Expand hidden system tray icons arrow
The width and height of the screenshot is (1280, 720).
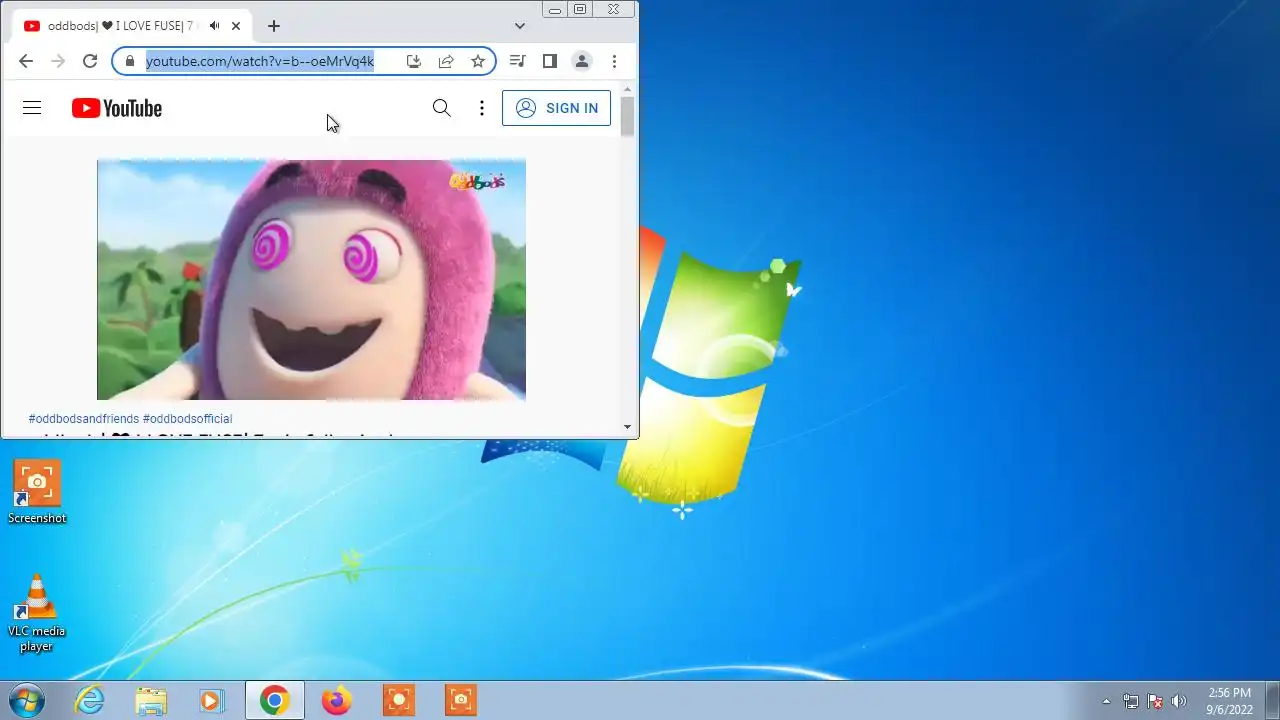(1106, 701)
